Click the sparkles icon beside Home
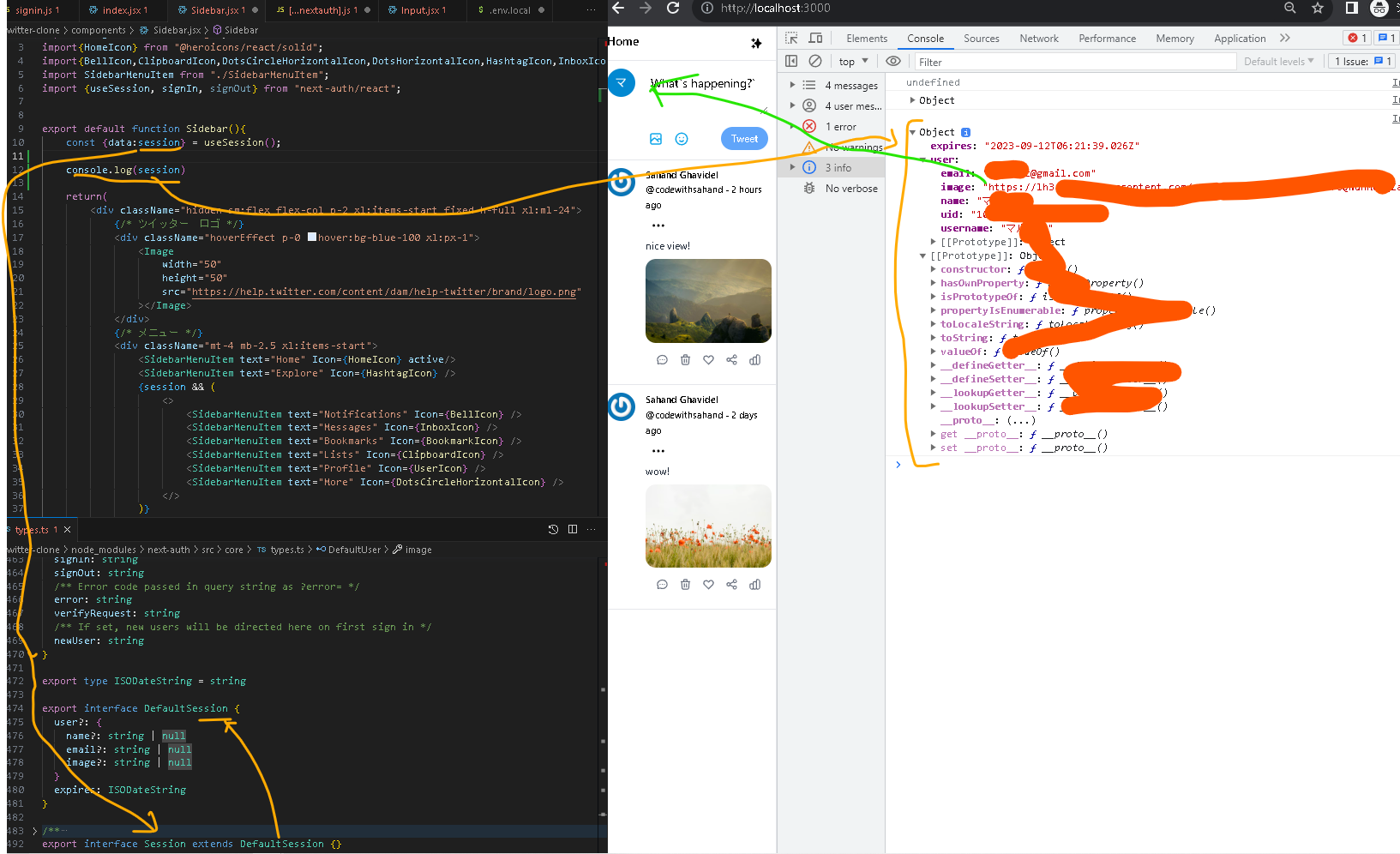Image resolution: width=1400 pixels, height=854 pixels. (756, 43)
